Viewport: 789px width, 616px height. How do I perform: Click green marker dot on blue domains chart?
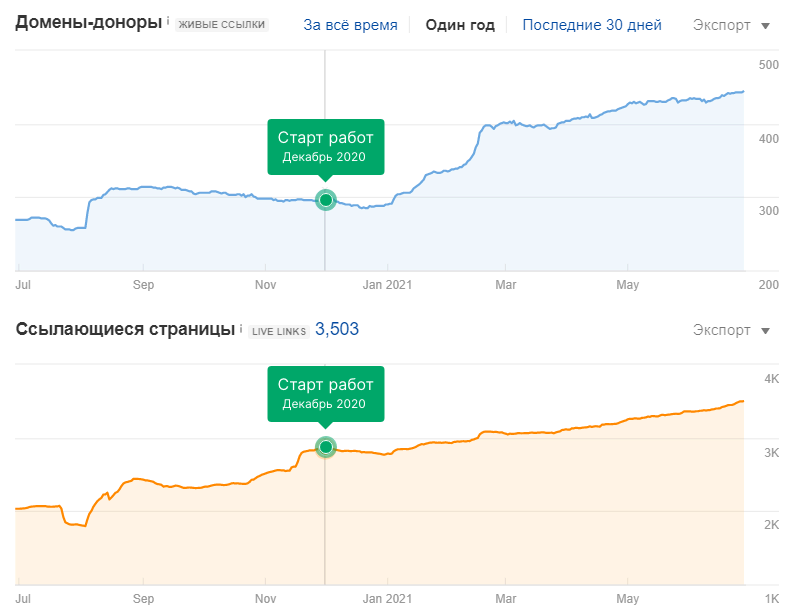tap(325, 200)
